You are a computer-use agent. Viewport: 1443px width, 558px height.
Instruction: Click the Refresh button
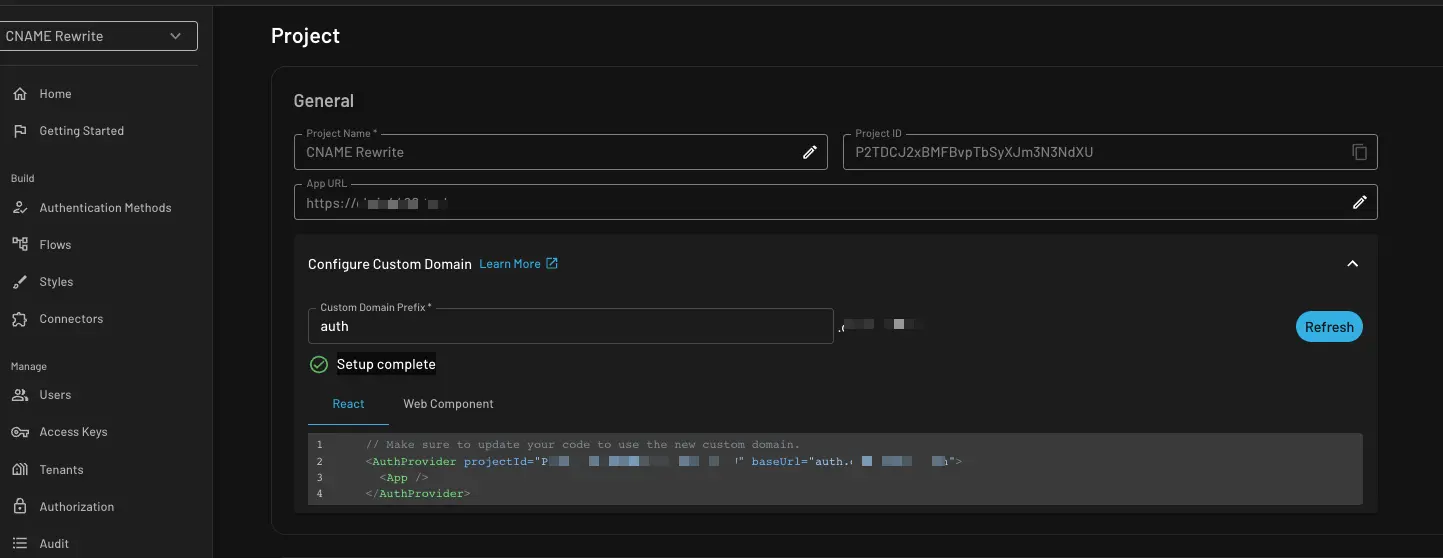(1329, 327)
